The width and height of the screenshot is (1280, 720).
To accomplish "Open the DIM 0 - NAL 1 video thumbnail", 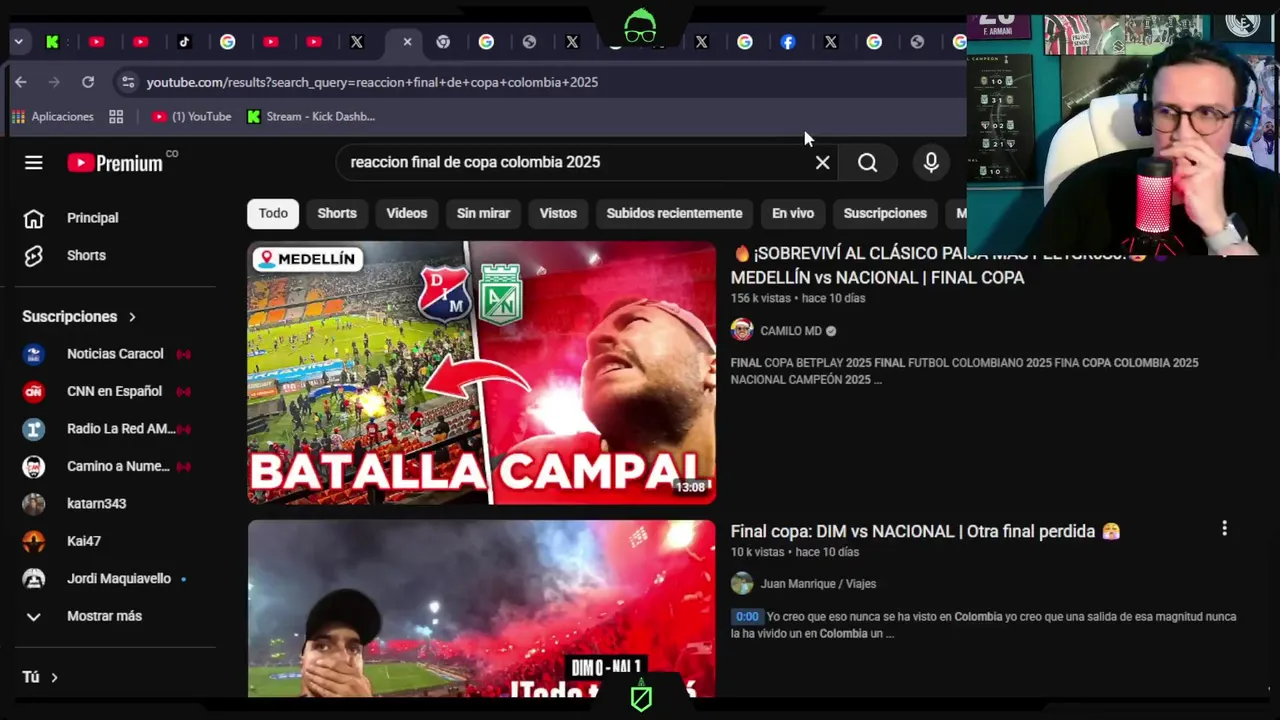I will [482, 608].
